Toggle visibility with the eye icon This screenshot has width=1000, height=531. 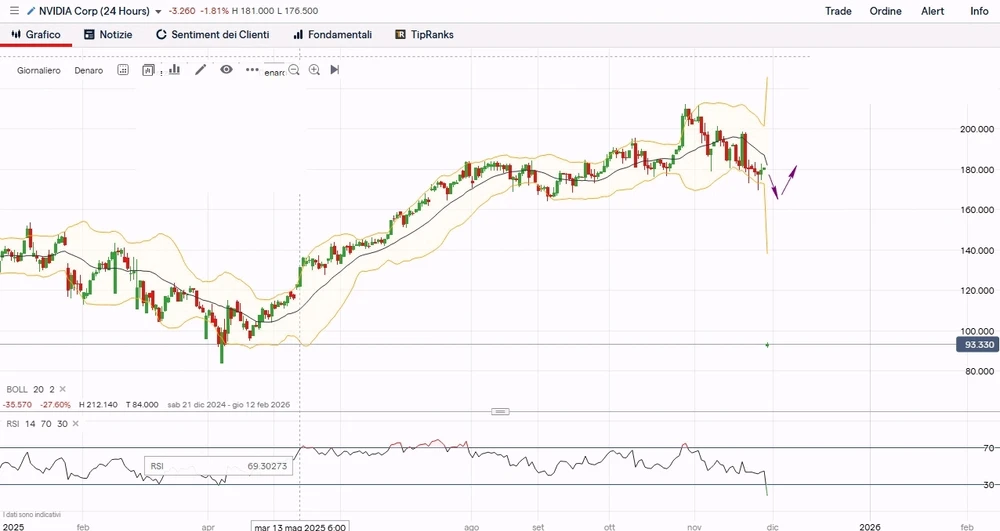(226, 70)
